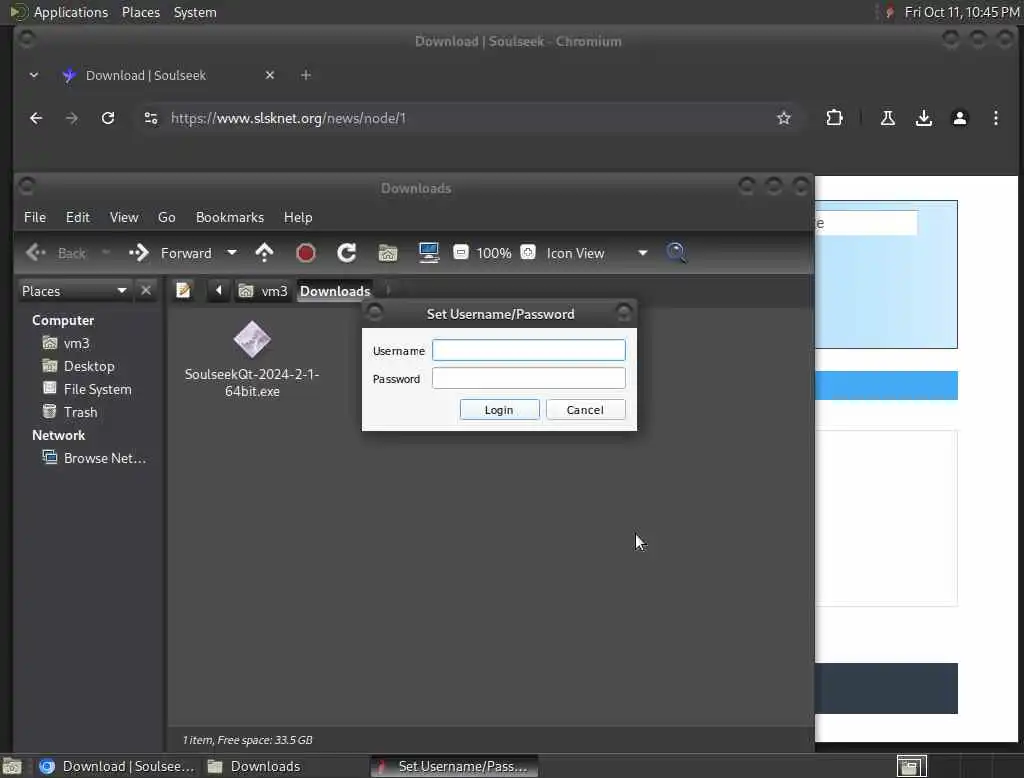Click the path bar left scroll arrow
The width and height of the screenshot is (1024, 778).
point(219,290)
